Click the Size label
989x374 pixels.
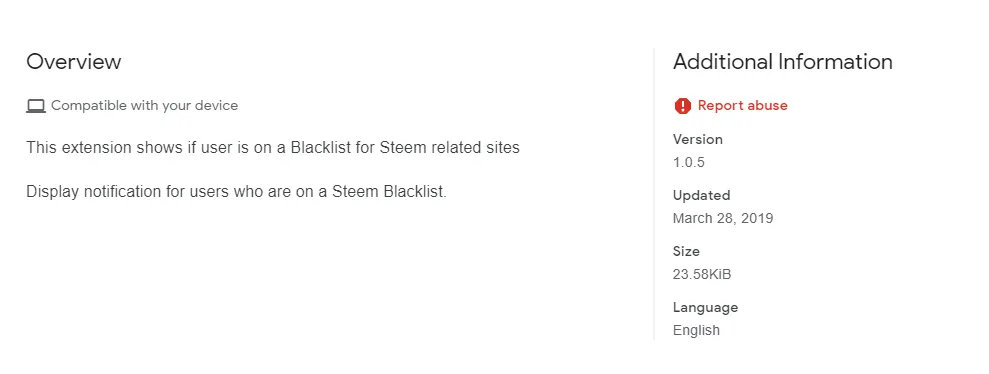point(686,252)
